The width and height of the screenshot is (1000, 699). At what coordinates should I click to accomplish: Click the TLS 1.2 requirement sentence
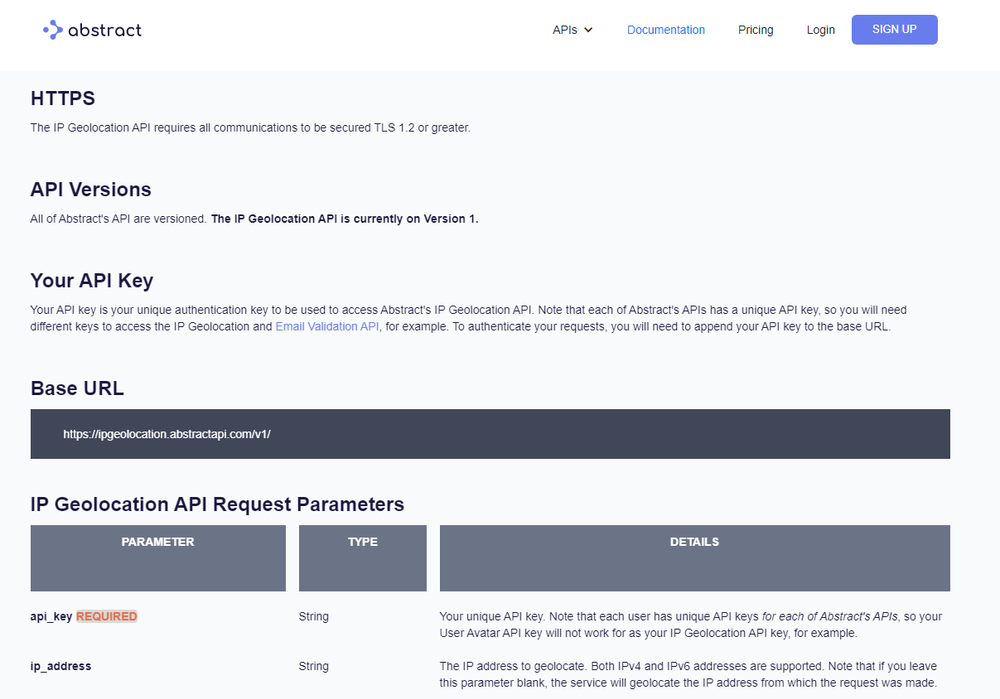tap(250, 128)
